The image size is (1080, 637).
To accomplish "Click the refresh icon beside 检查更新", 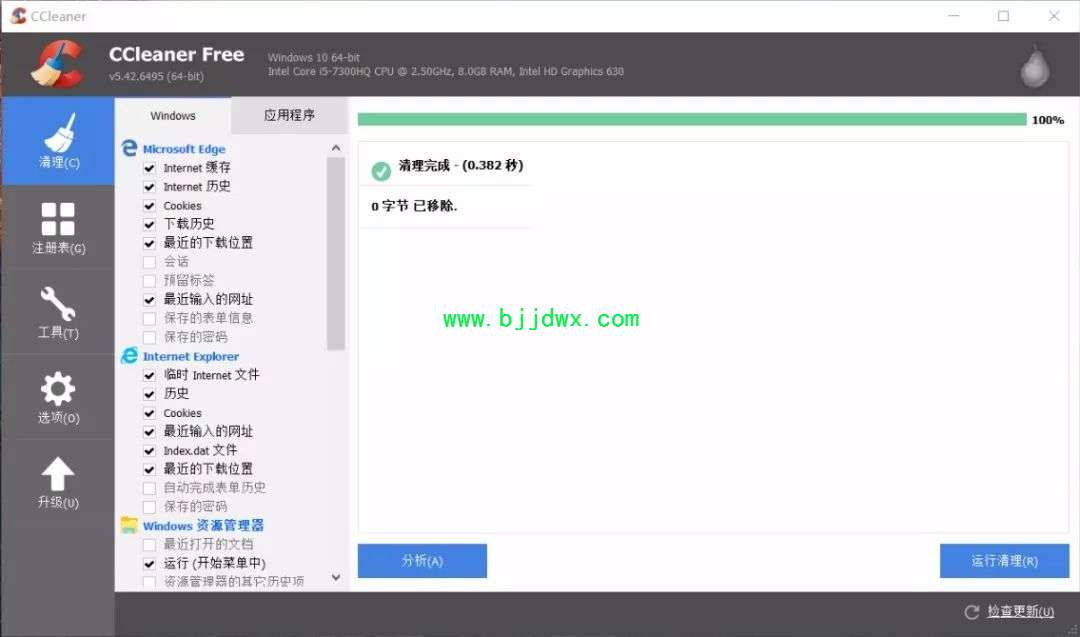I will click(972, 612).
